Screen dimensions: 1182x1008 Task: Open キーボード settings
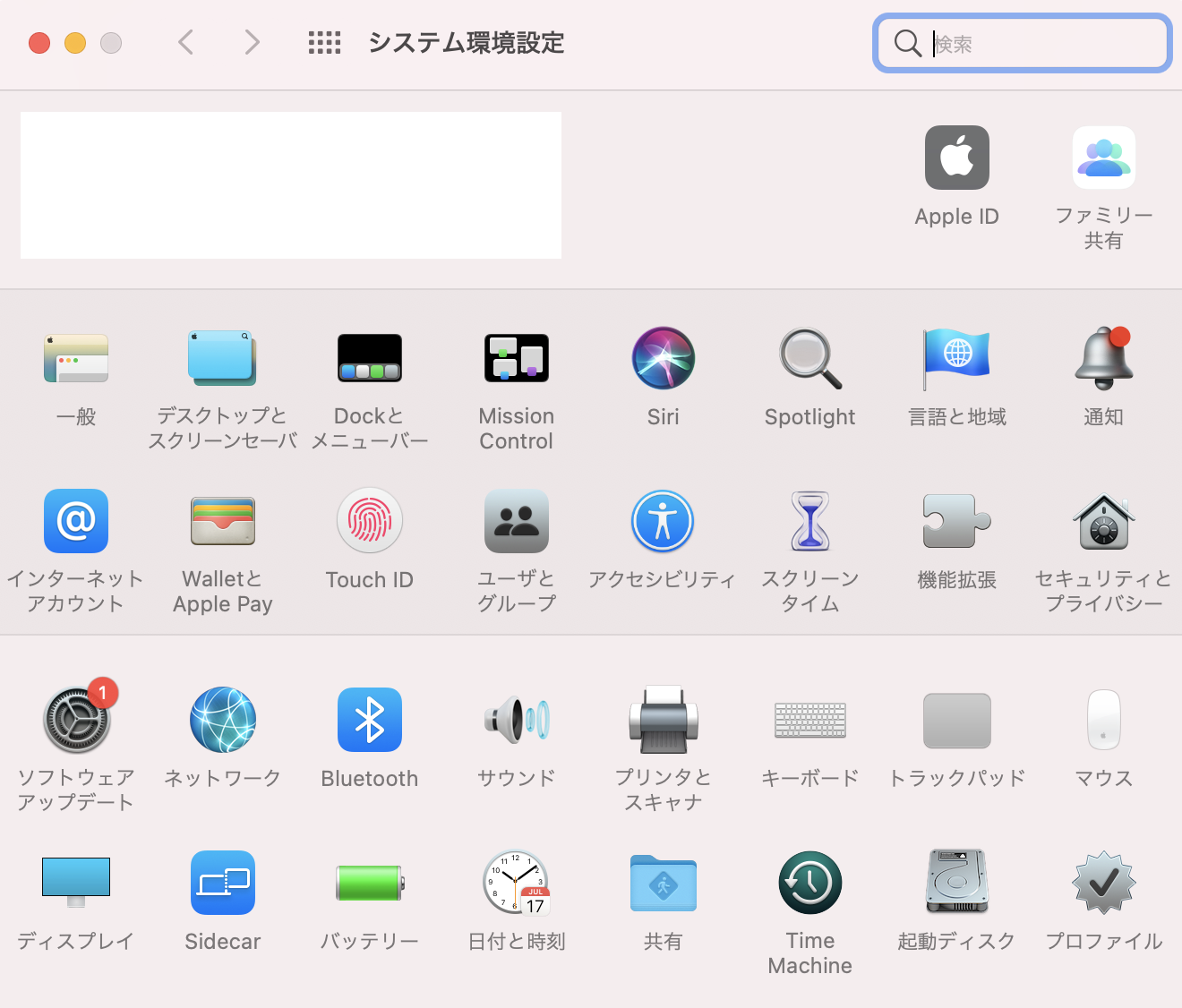[809, 720]
